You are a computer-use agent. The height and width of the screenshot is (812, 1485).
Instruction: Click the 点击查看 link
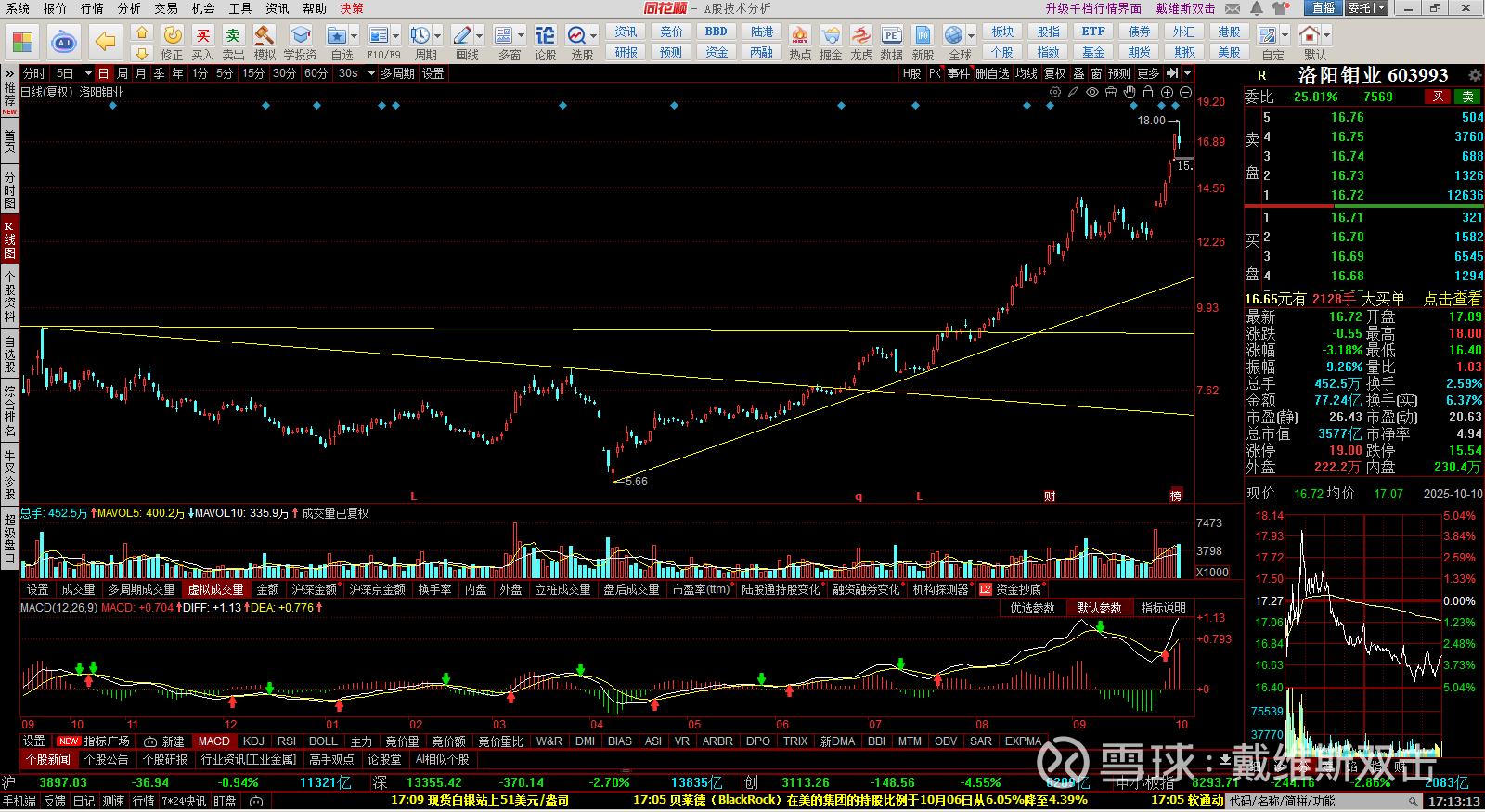click(x=1453, y=299)
